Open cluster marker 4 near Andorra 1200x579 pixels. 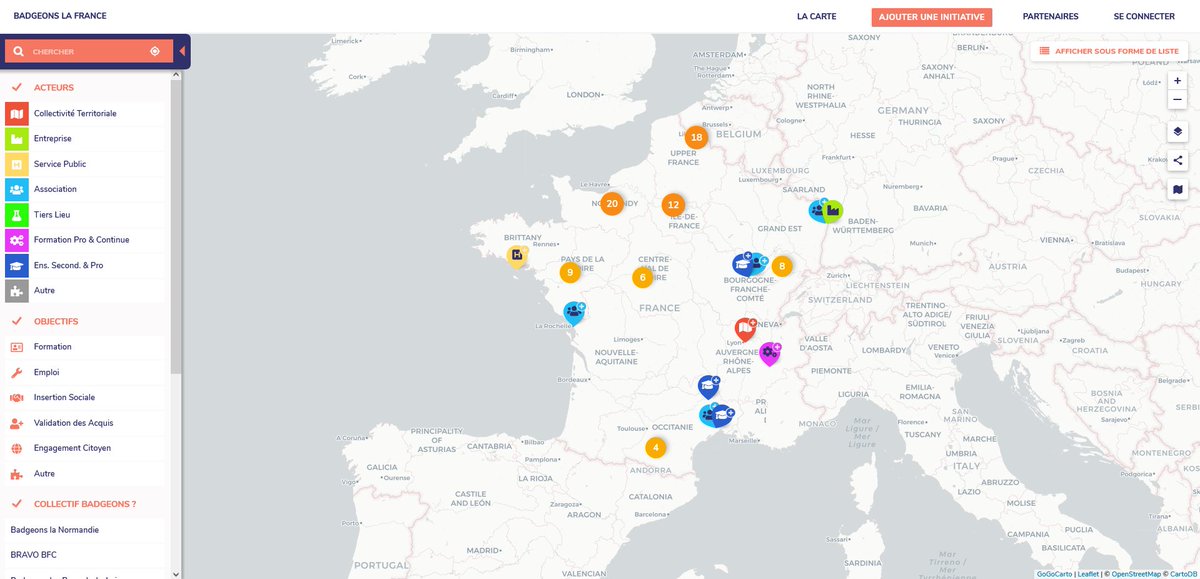point(655,447)
